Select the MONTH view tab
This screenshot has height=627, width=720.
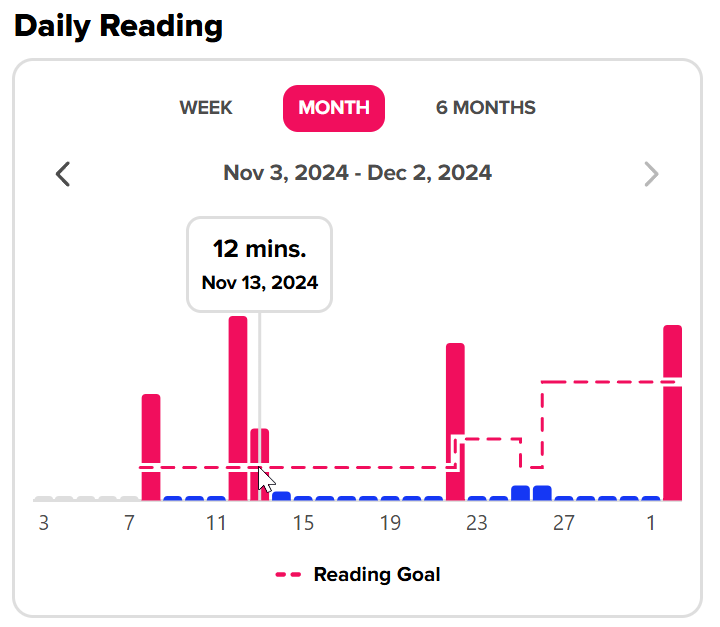(334, 108)
